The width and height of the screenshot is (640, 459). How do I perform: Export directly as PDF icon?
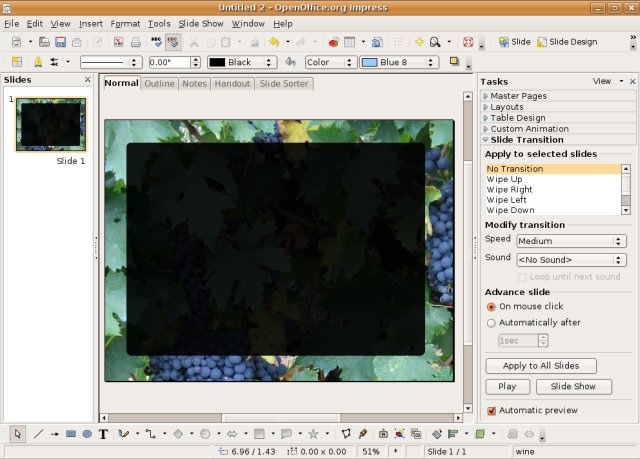click(119, 42)
